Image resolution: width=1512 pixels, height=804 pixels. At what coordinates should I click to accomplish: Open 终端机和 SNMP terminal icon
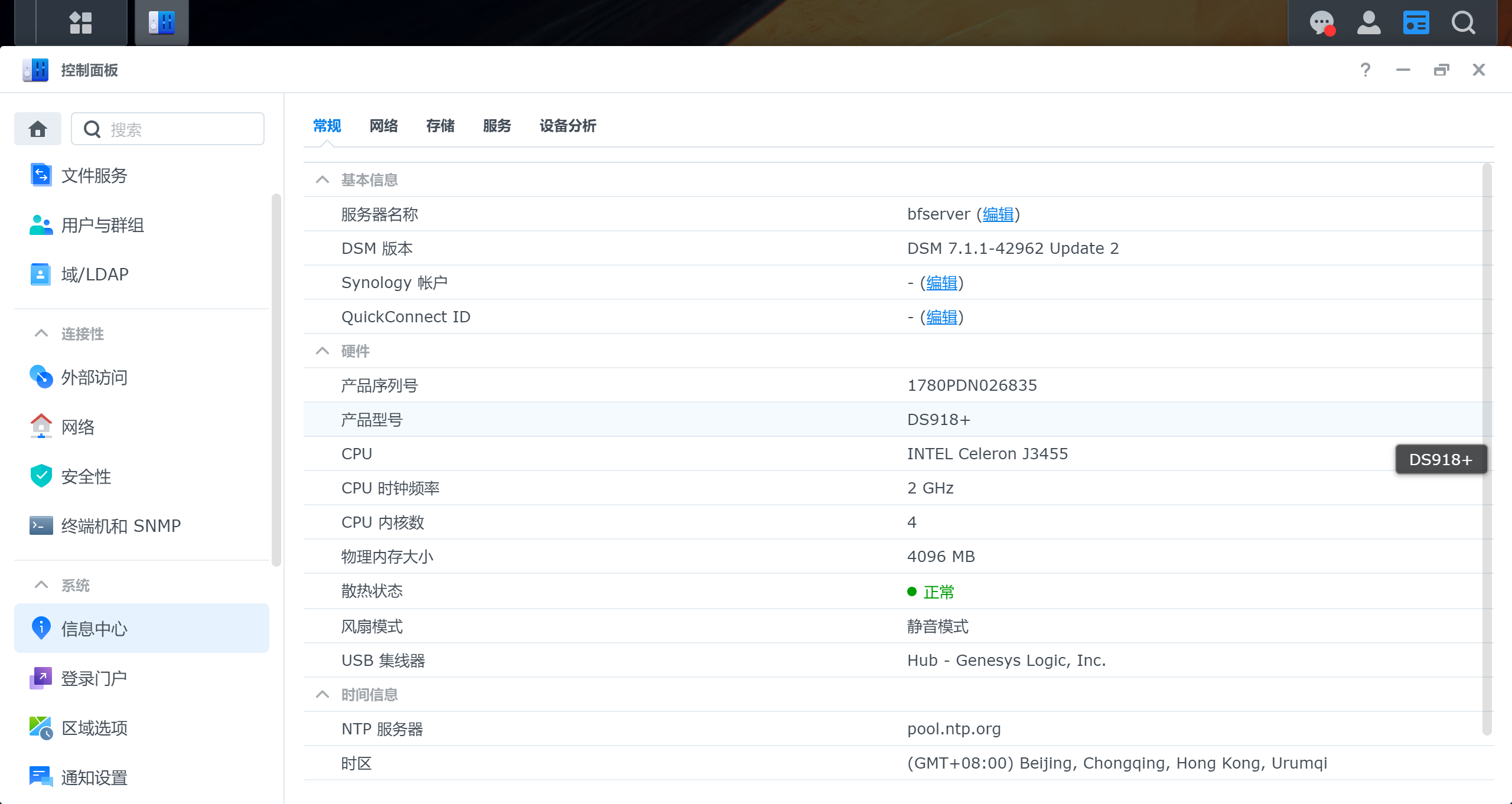41,525
